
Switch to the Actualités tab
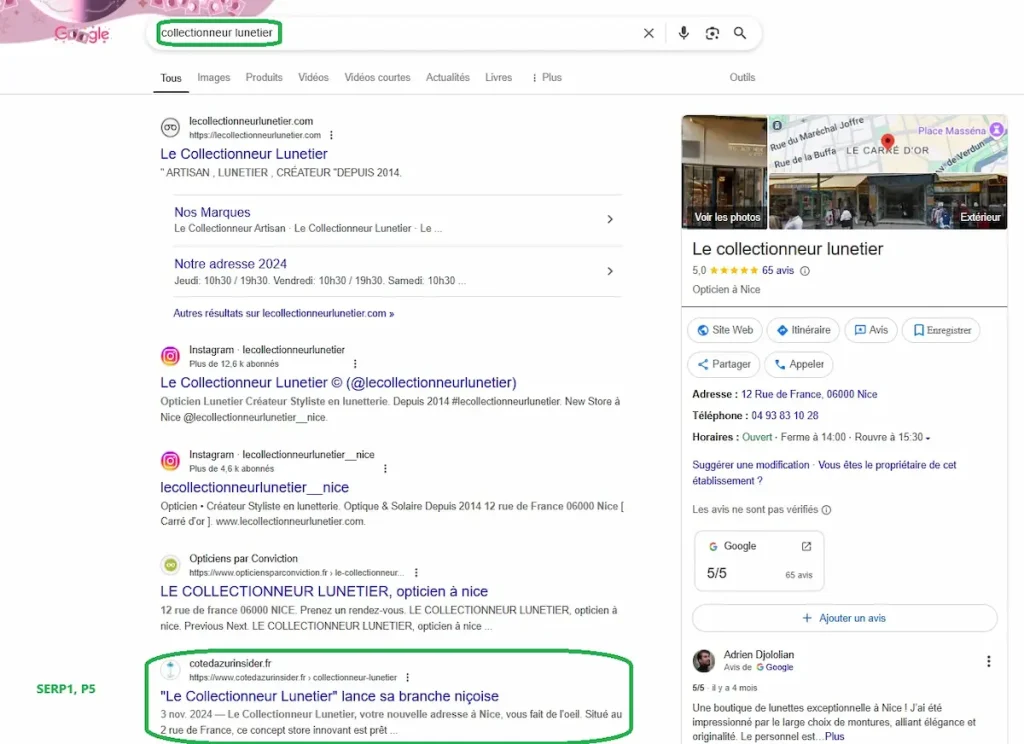coord(447,77)
